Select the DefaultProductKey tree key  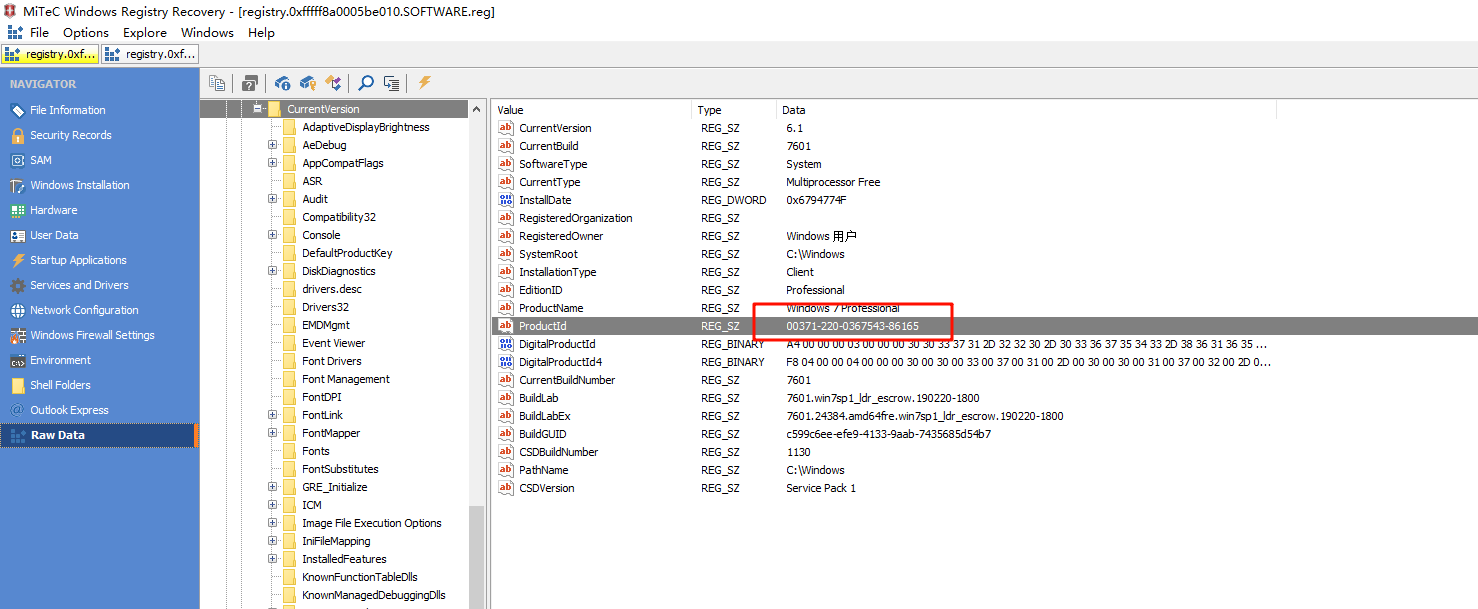(347, 253)
